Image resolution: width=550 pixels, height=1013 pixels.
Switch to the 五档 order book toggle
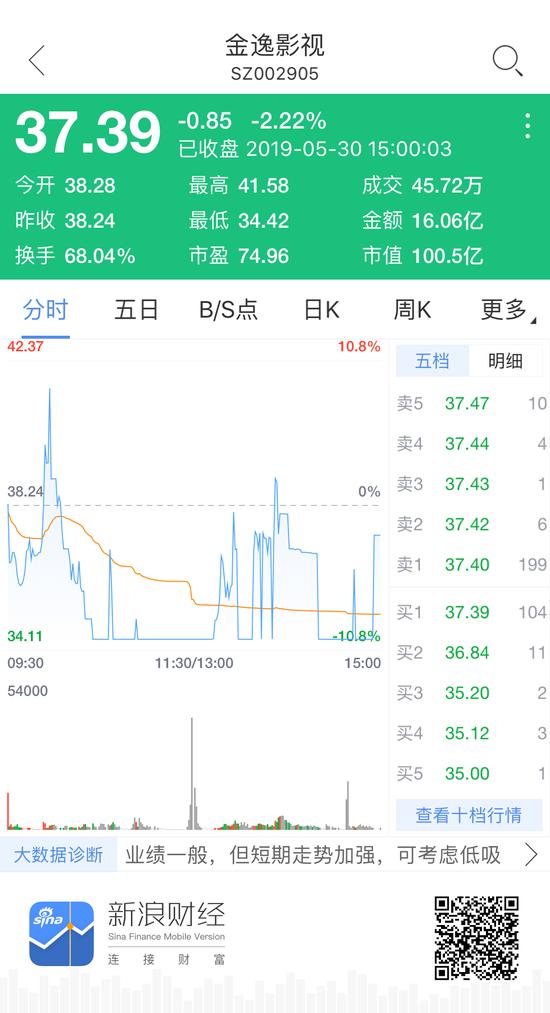point(432,360)
